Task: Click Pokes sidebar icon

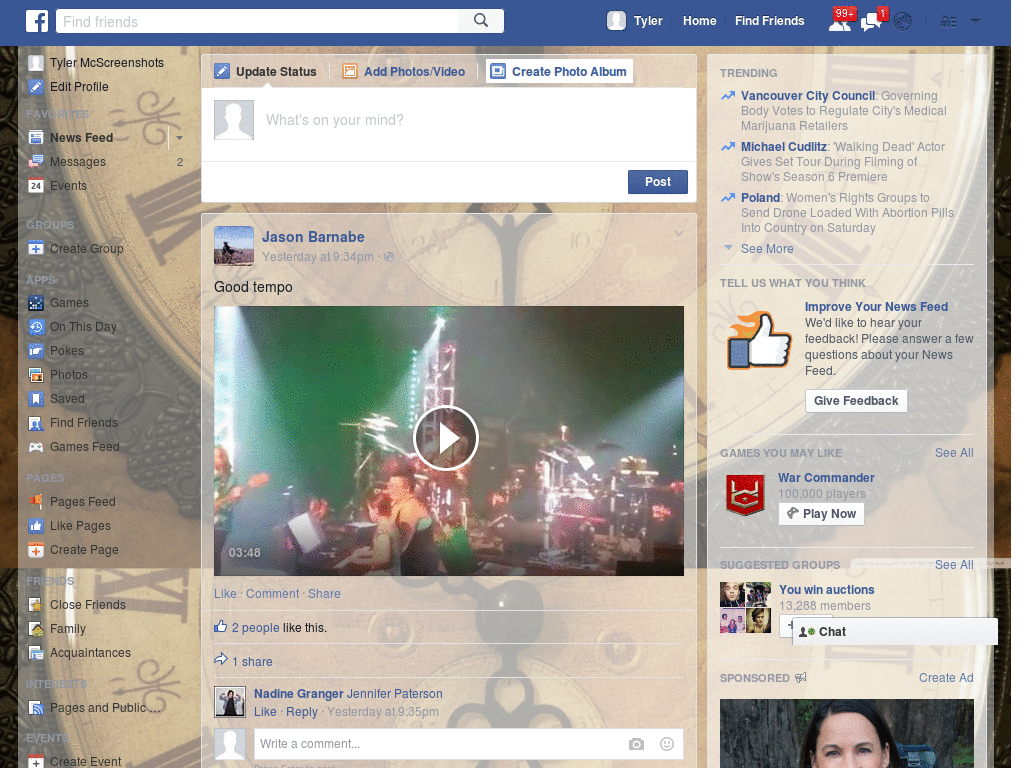Action: (36, 351)
